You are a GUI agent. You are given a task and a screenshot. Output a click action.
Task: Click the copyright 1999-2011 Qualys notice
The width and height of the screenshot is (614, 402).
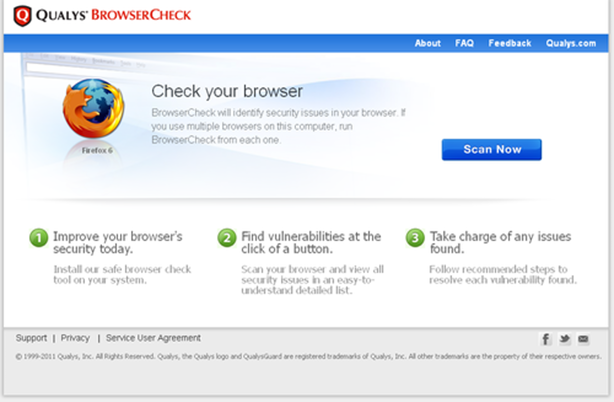coord(308,357)
